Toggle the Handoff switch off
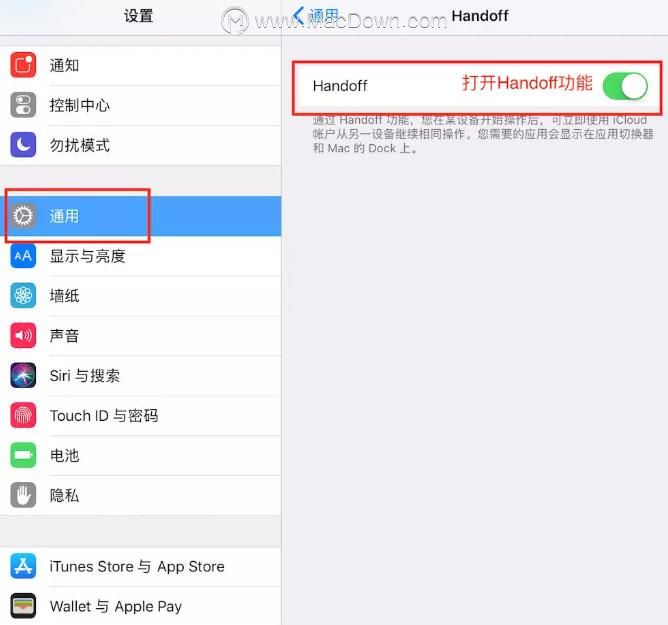Viewport: 668px width, 625px height. (x=625, y=86)
